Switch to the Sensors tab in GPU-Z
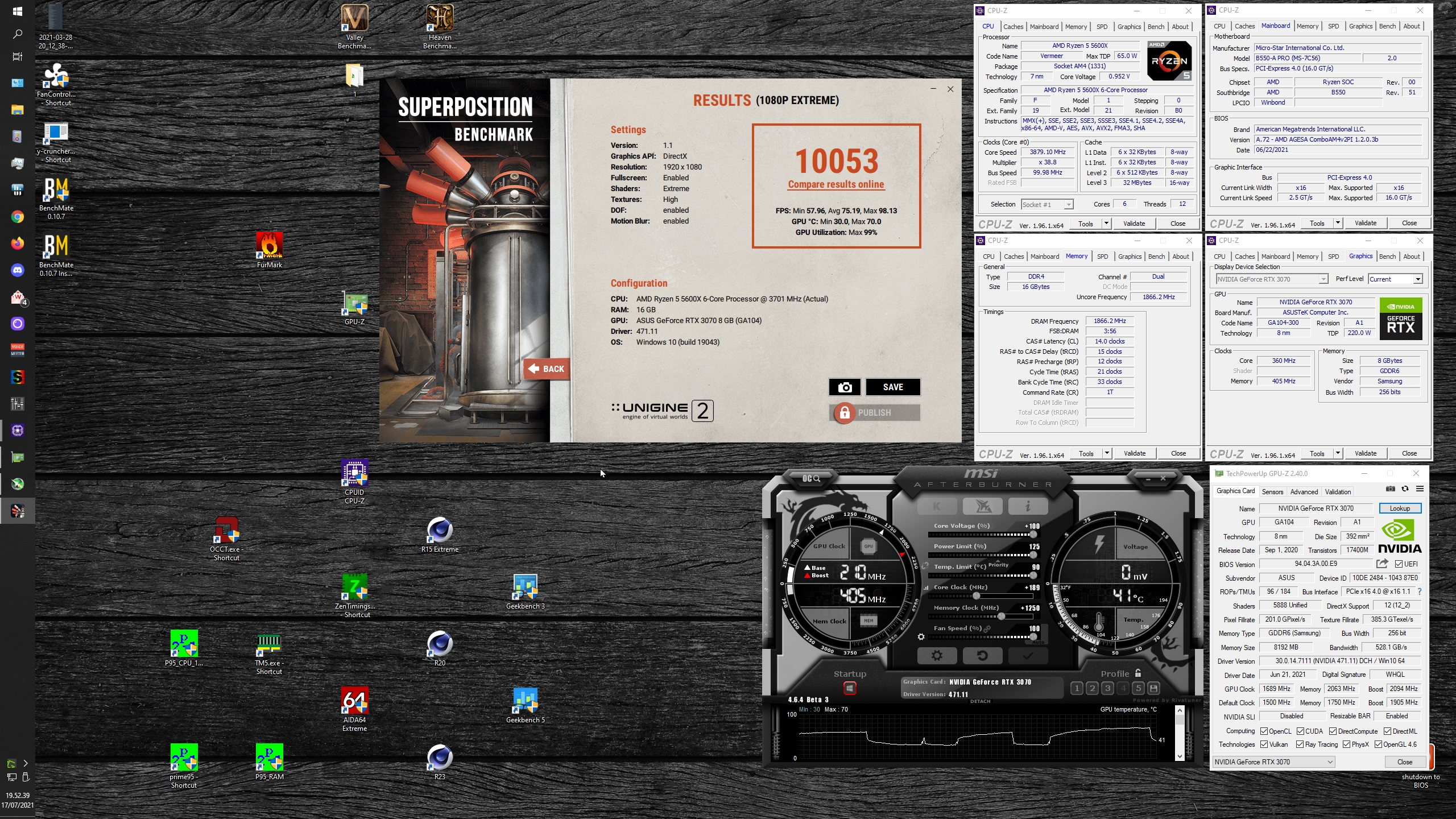 coord(1272,492)
